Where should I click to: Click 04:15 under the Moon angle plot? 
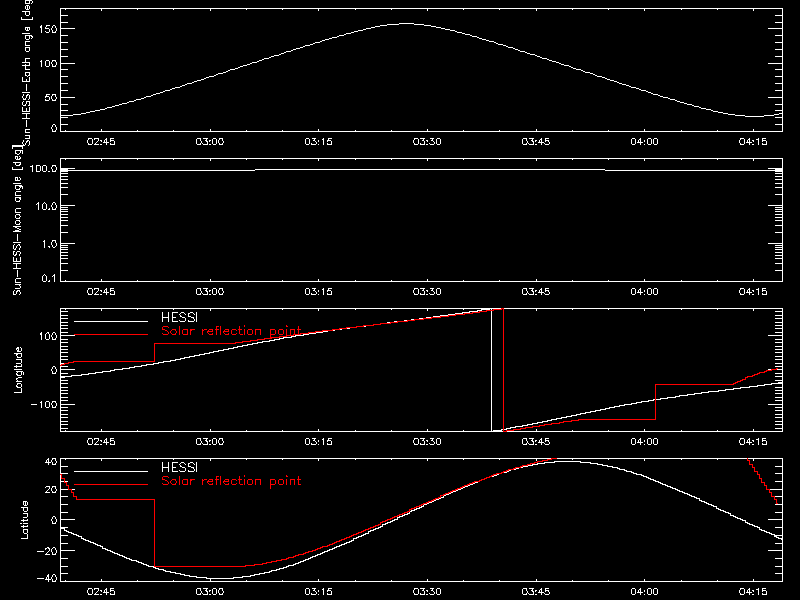click(753, 292)
